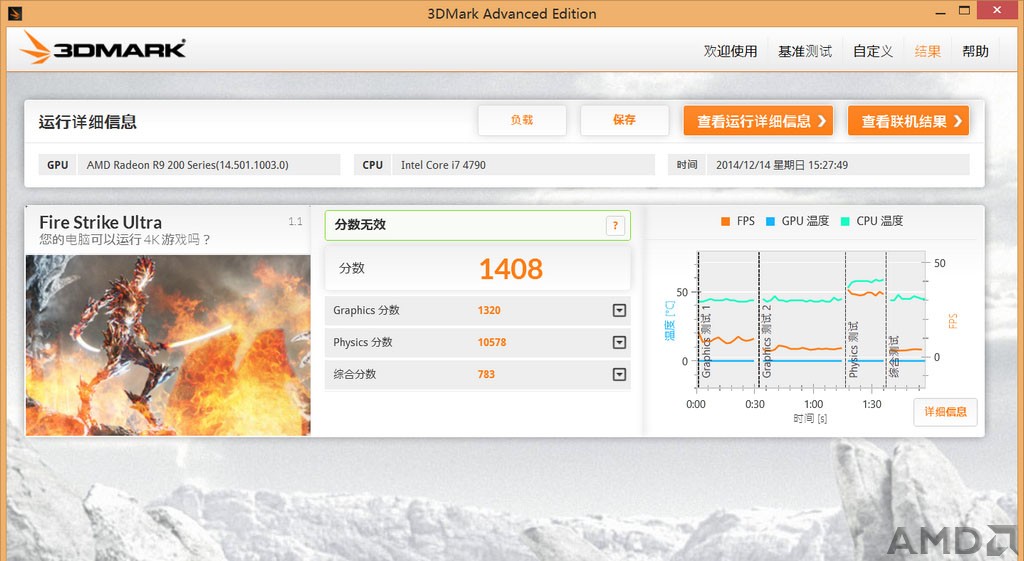Open the 自定义 tab
The width and height of the screenshot is (1024, 561).
click(x=872, y=51)
